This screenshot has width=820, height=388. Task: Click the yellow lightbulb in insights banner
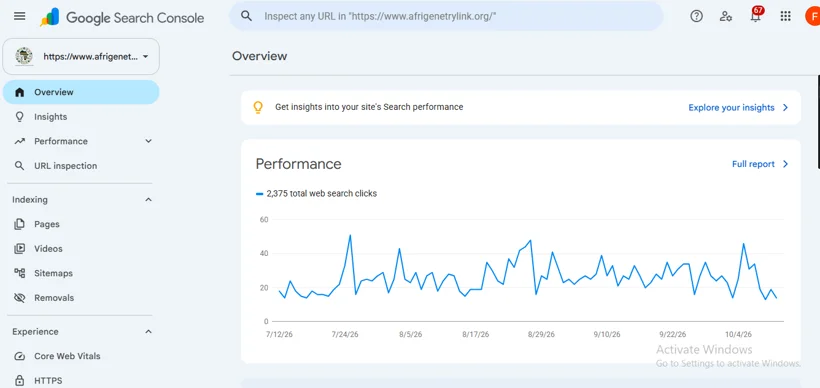(x=258, y=107)
